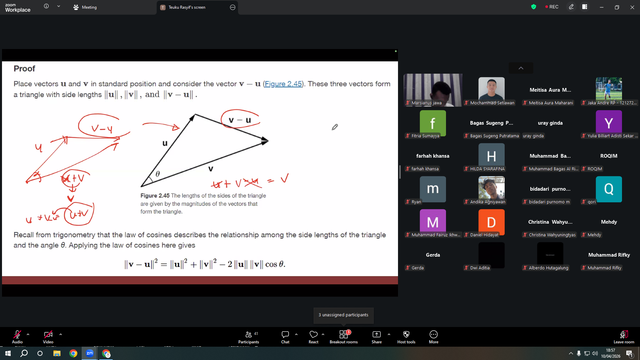Click the 3 unassigned participants tooltip
Image resolution: width=640 pixels, height=360 pixels.
pyautogui.click(x=343, y=315)
